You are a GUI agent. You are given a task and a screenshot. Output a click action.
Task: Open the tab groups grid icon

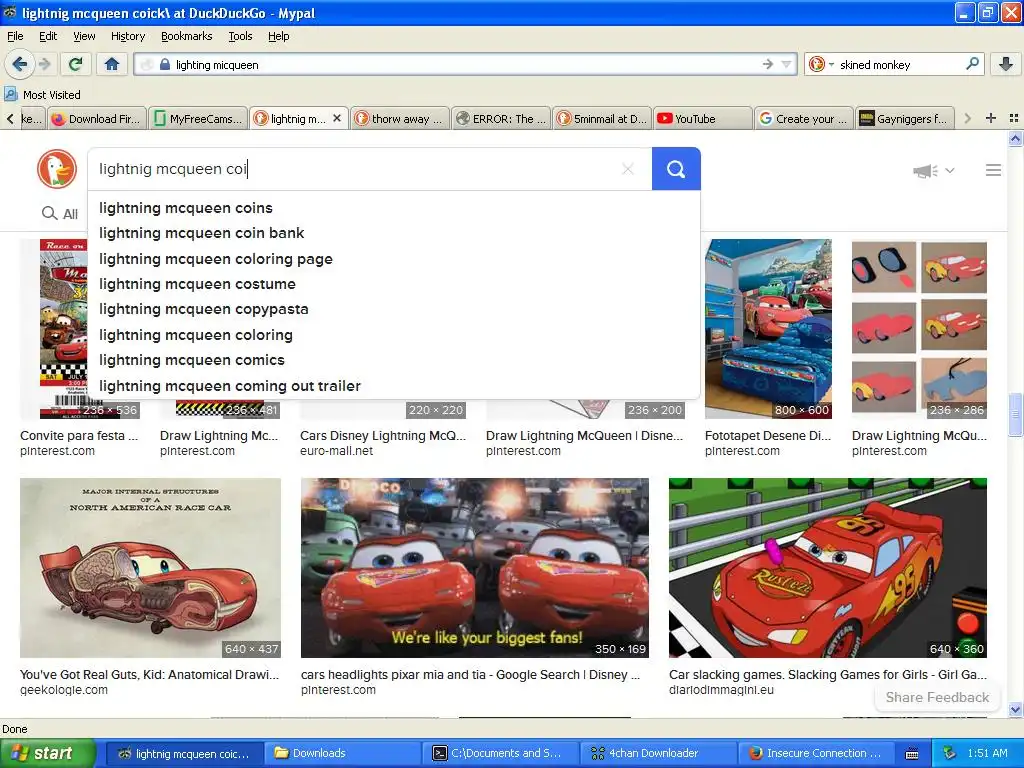click(x=1014, y=118)
